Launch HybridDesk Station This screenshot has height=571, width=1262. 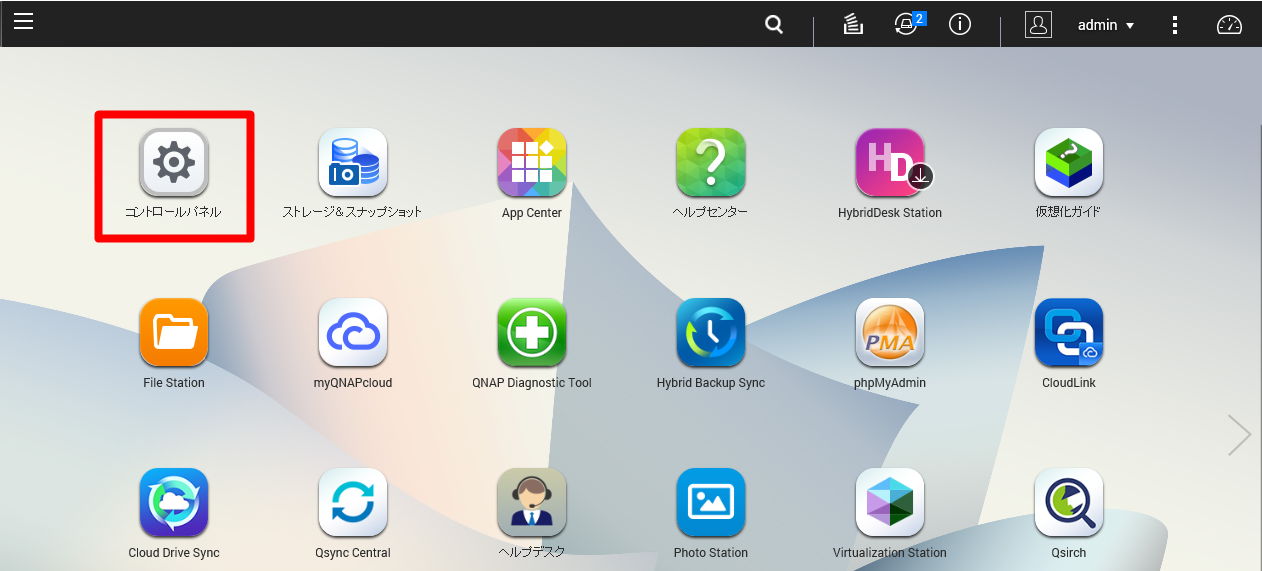890,162
